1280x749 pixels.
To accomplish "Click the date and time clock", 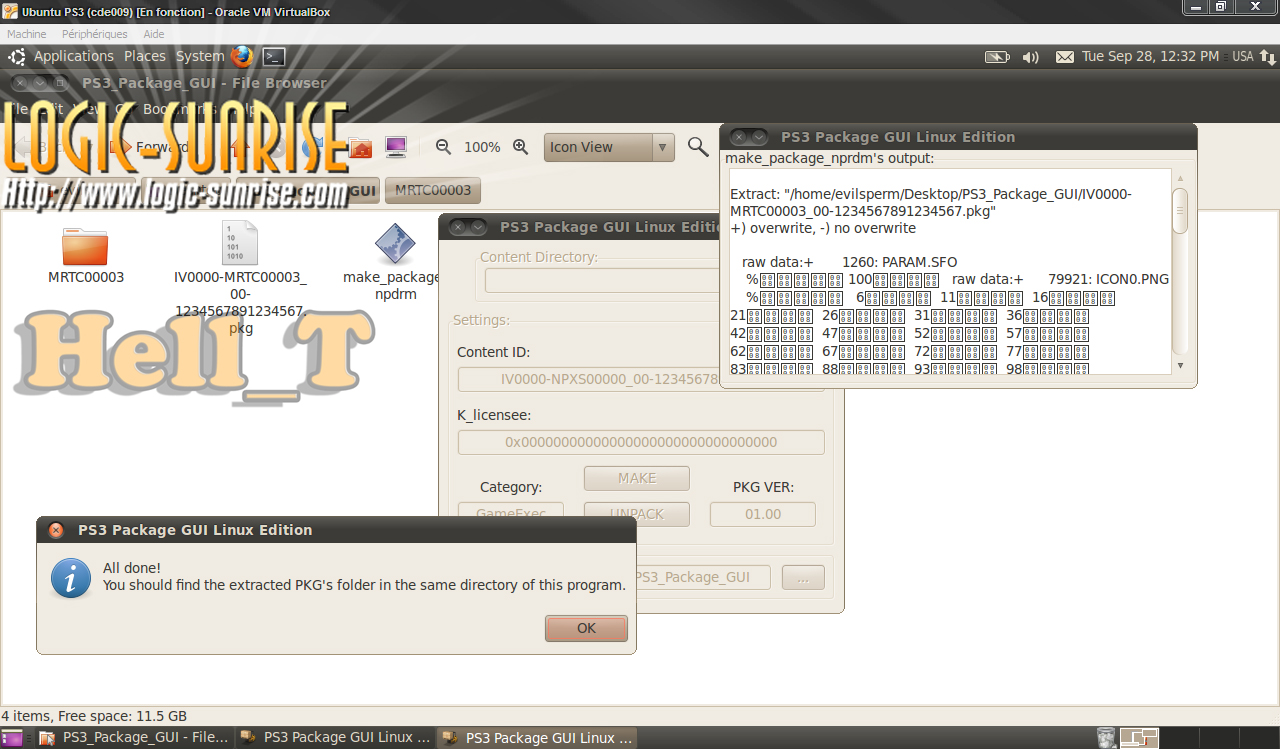I will pyautogui.click(x=1150, y=57).
